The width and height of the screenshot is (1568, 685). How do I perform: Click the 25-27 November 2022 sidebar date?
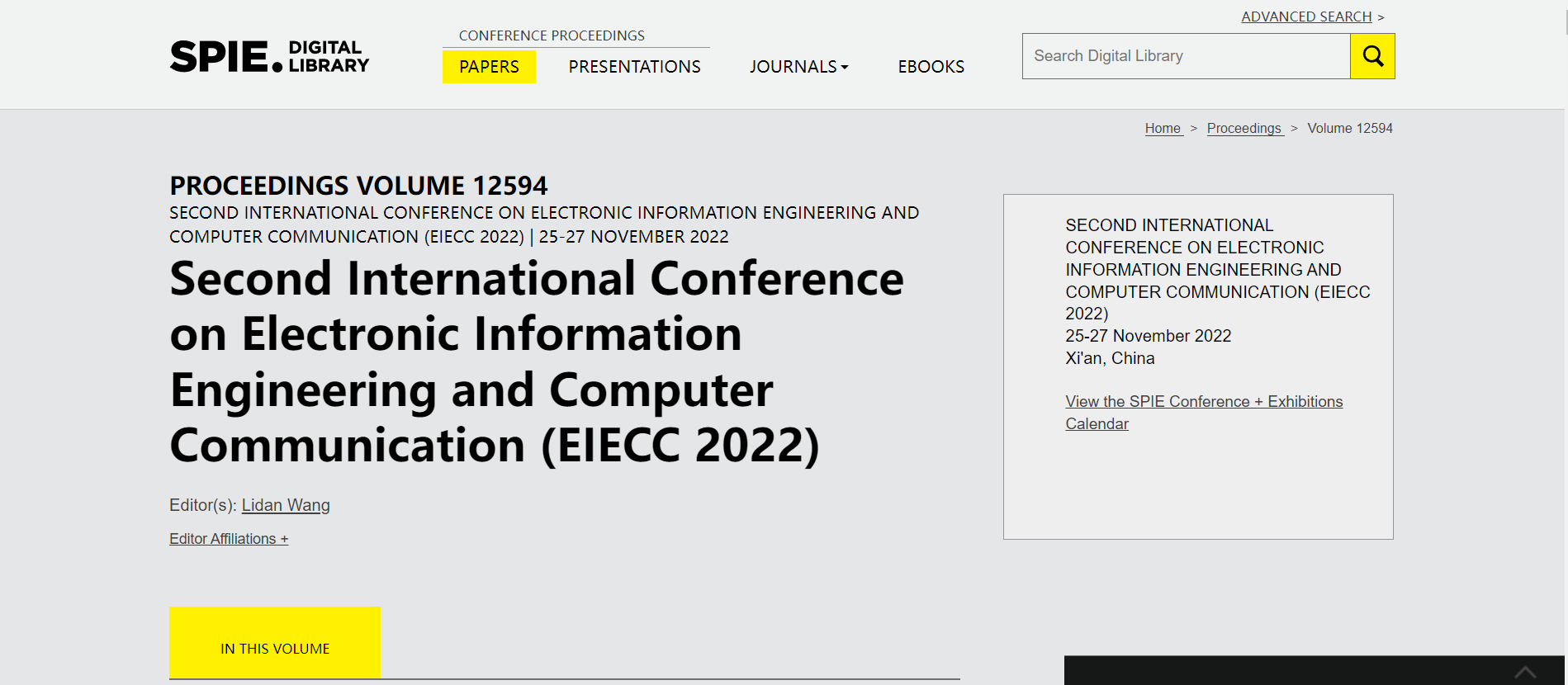1148,336
